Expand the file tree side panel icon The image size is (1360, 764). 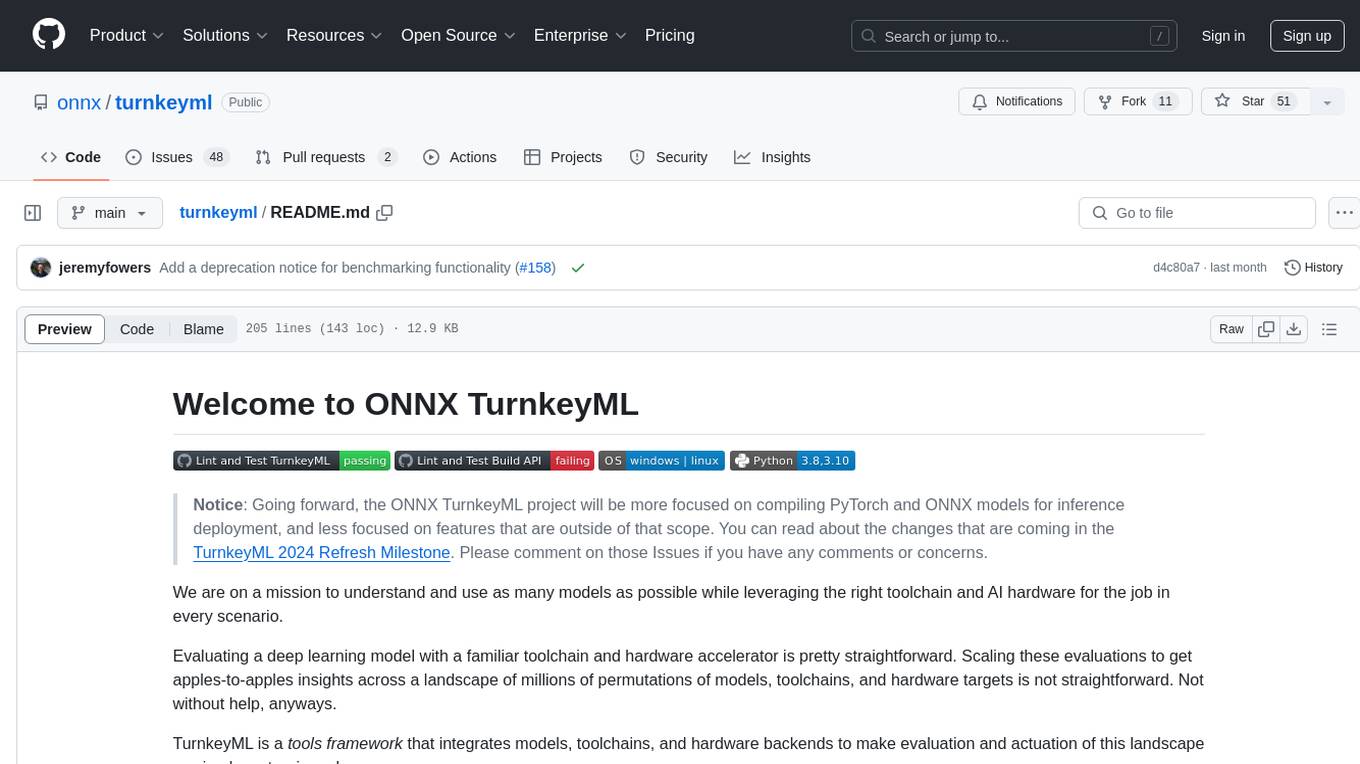(33, 213)
